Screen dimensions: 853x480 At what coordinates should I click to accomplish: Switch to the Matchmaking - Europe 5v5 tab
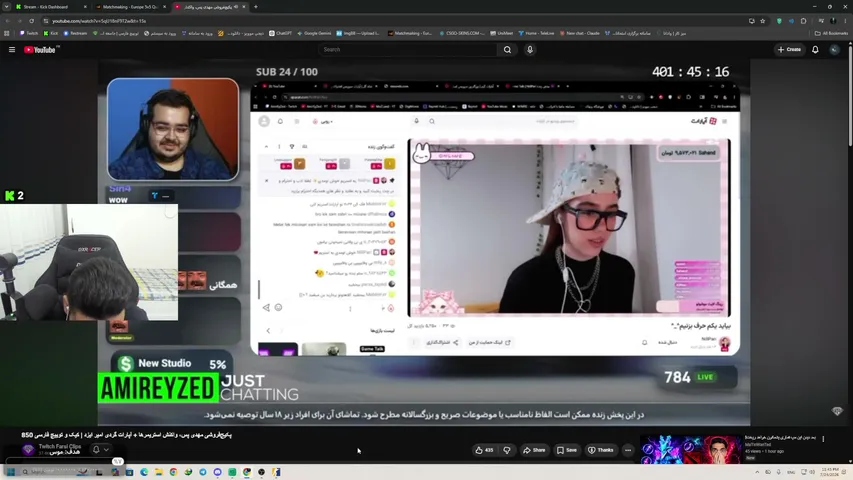pos(131,7)
